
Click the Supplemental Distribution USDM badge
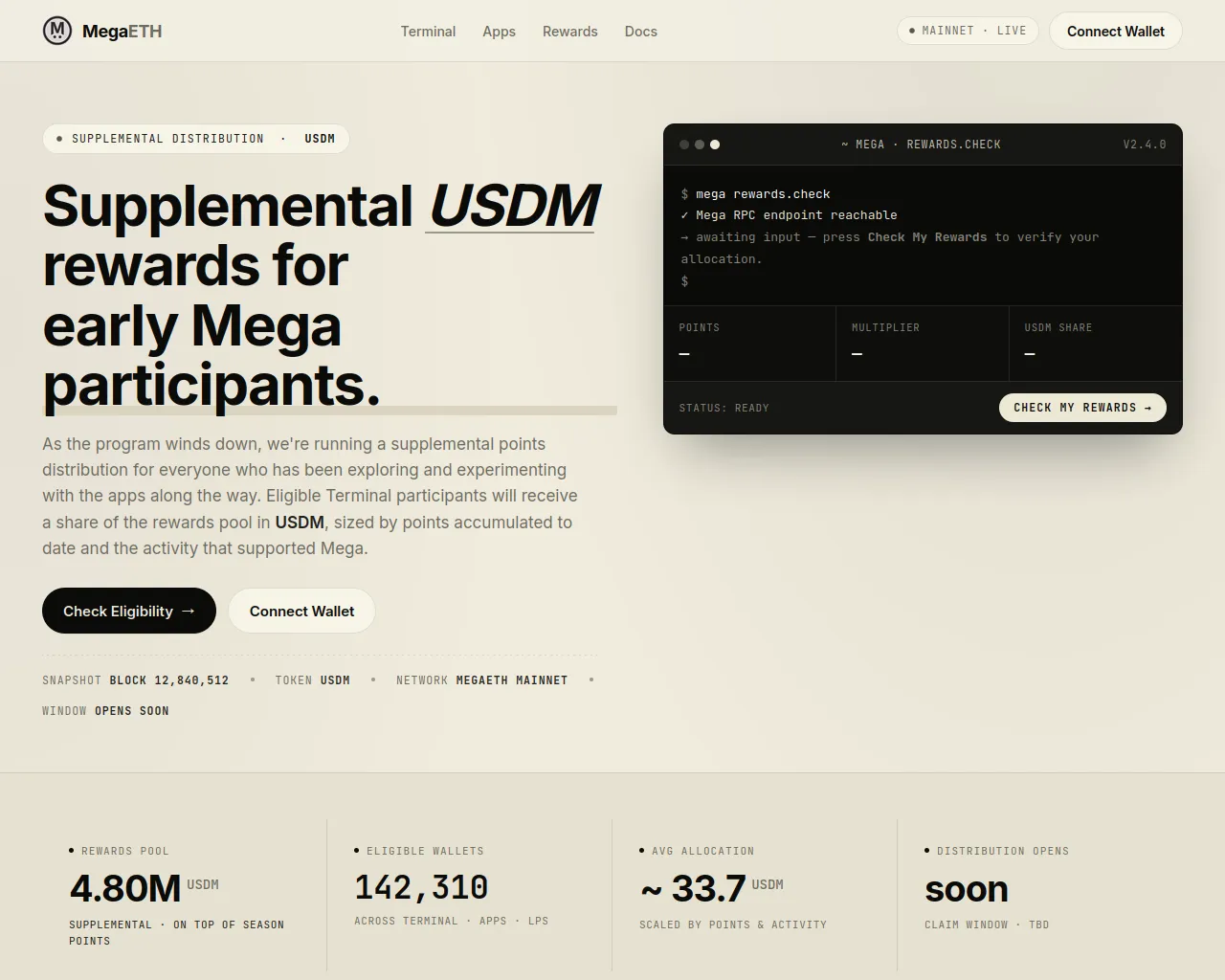click(x=195, y=139)
